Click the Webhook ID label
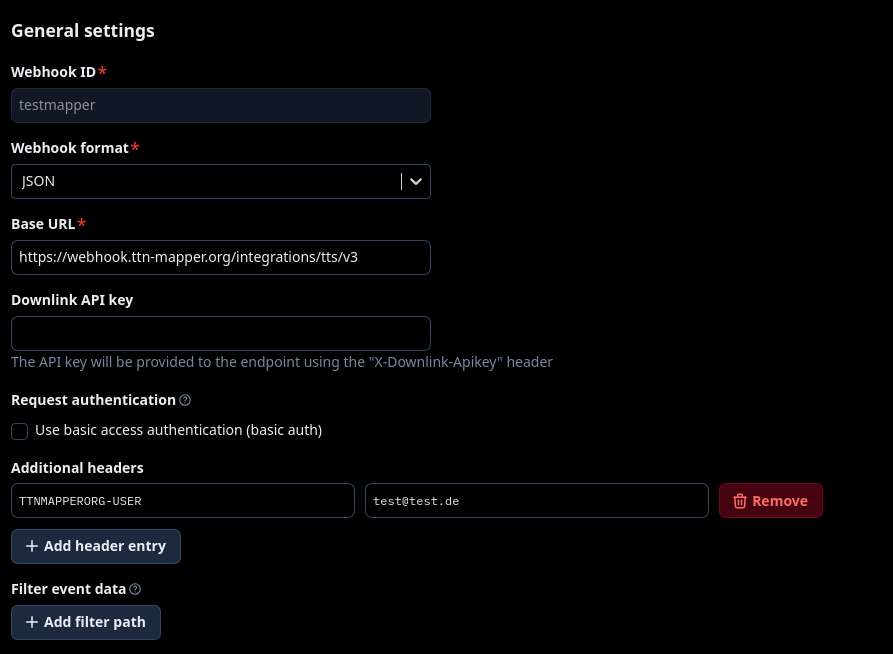The height and width of the screenshot is (654, 893). [x=54, y=72]
